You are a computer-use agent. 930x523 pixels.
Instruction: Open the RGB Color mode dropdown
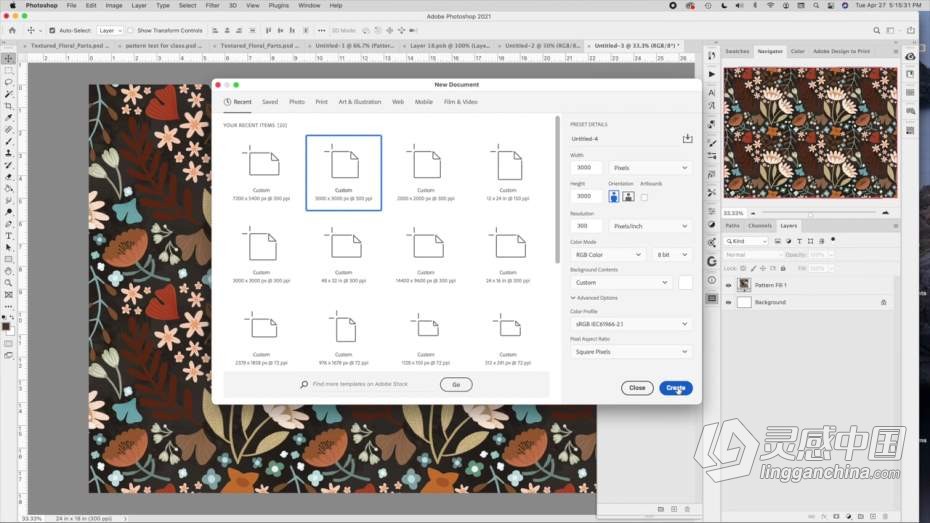(x=607, y=255)
